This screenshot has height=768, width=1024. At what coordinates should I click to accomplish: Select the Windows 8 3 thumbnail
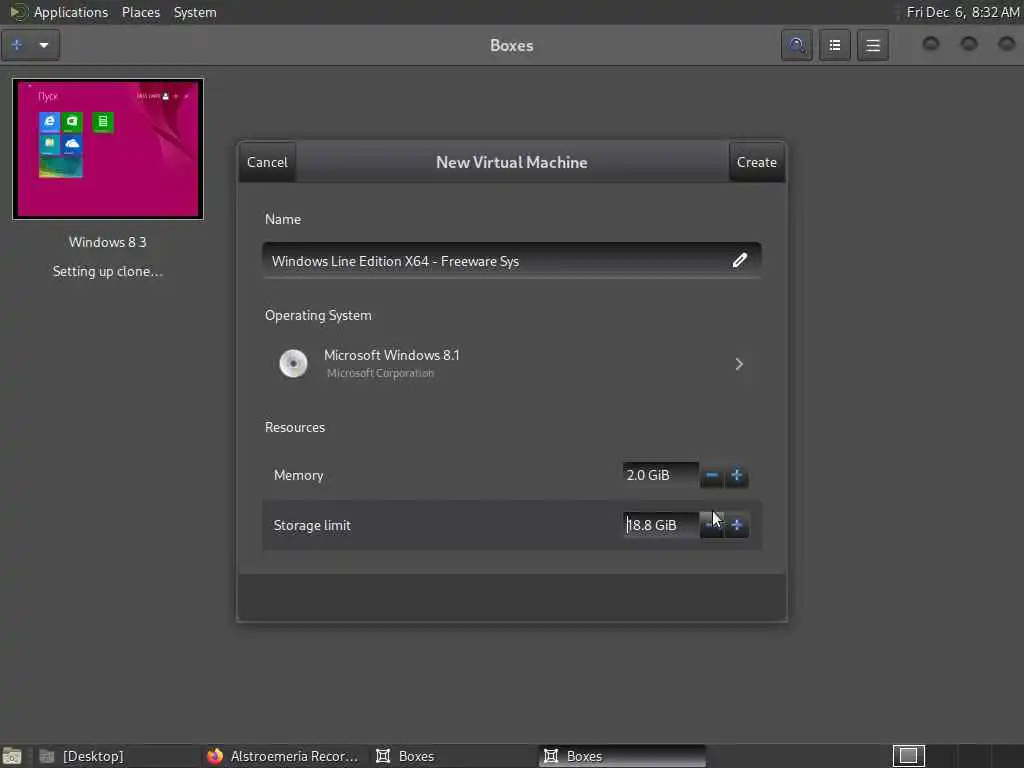point(108,149)
